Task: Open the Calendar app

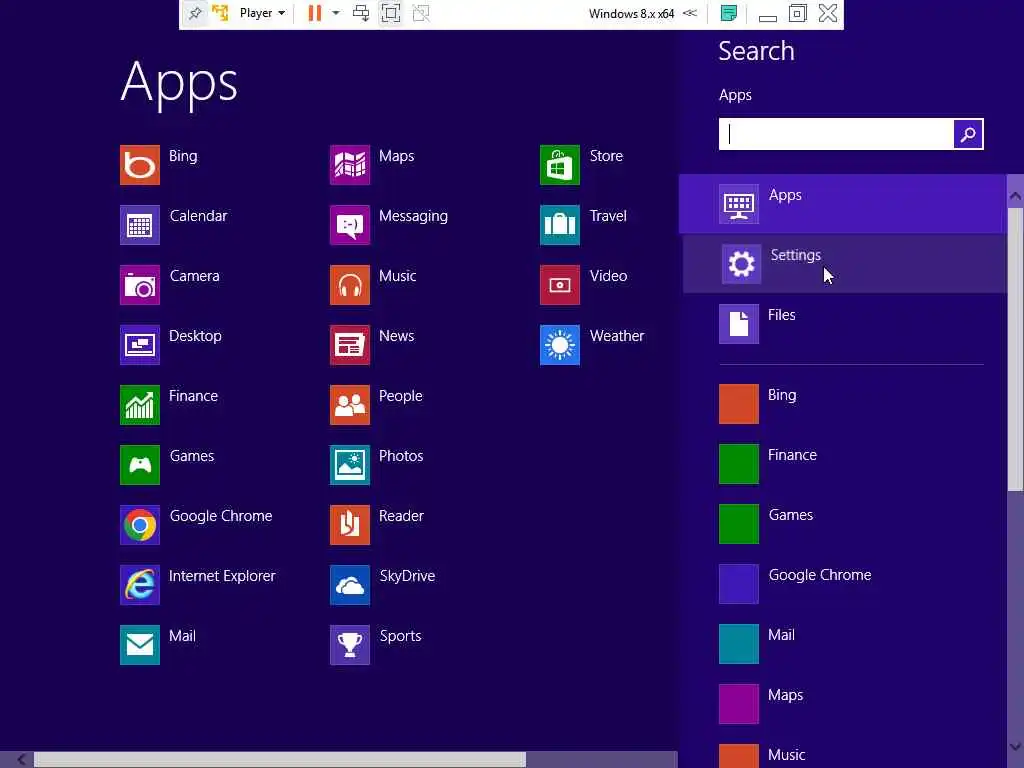Action: (x=174, y=225)
